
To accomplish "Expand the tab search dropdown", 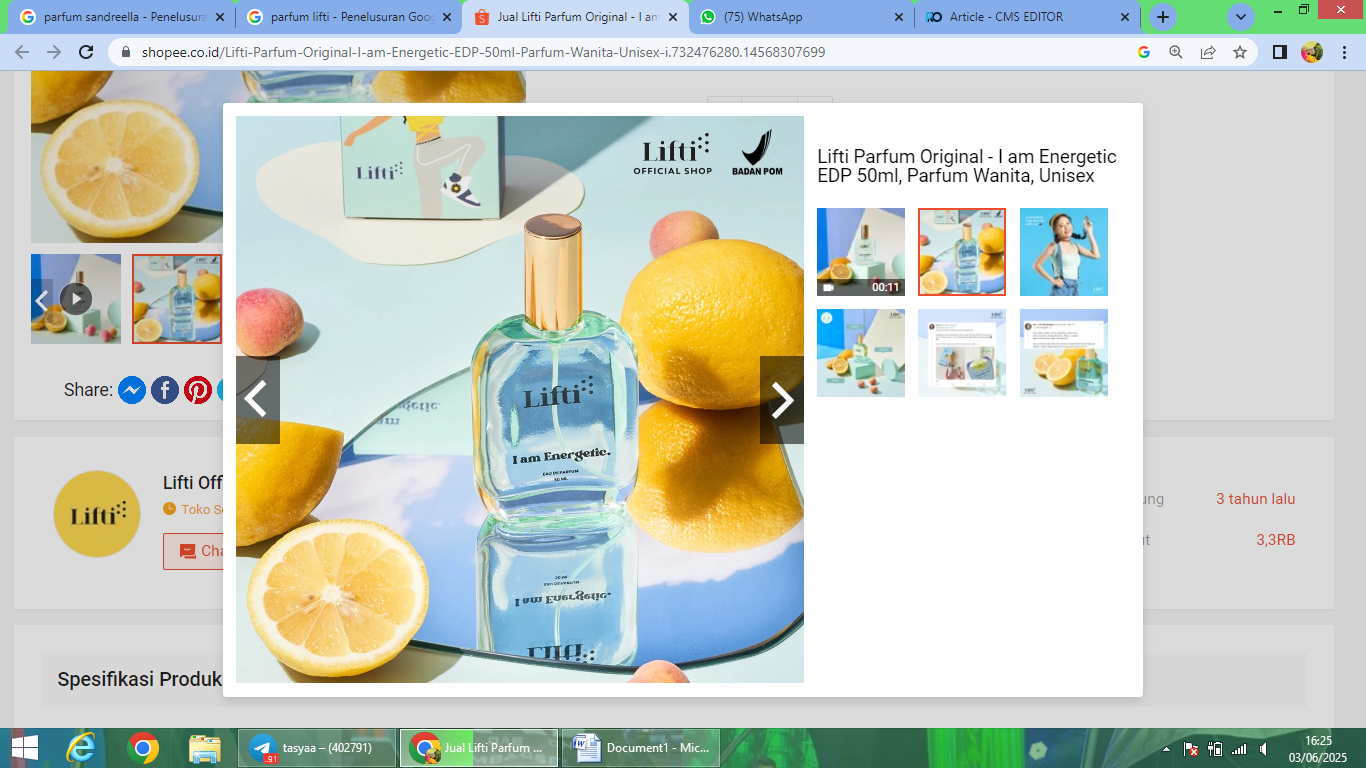I will 1241,17.
